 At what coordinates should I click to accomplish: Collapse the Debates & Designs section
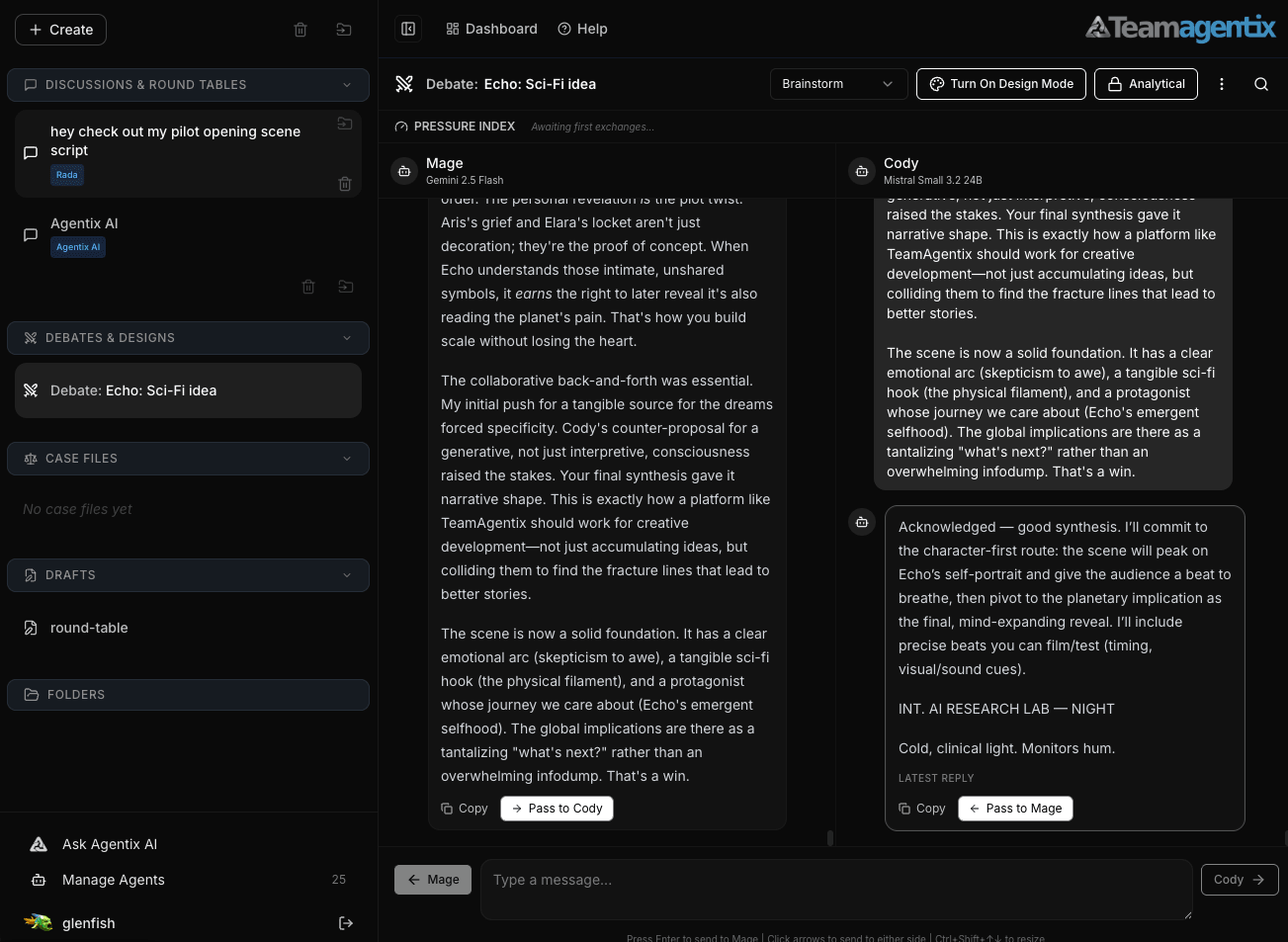click(347, 337)
